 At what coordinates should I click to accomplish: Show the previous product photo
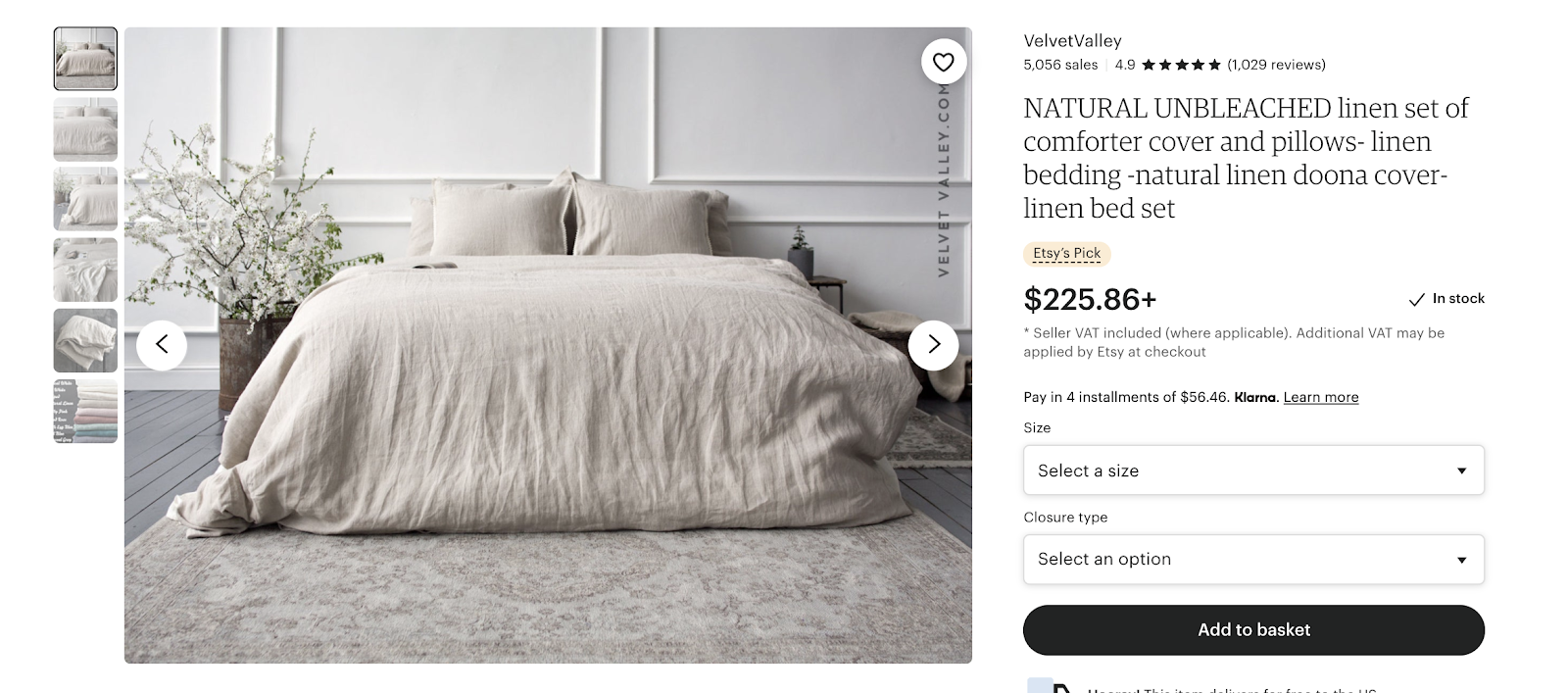[x=162, y=345]
